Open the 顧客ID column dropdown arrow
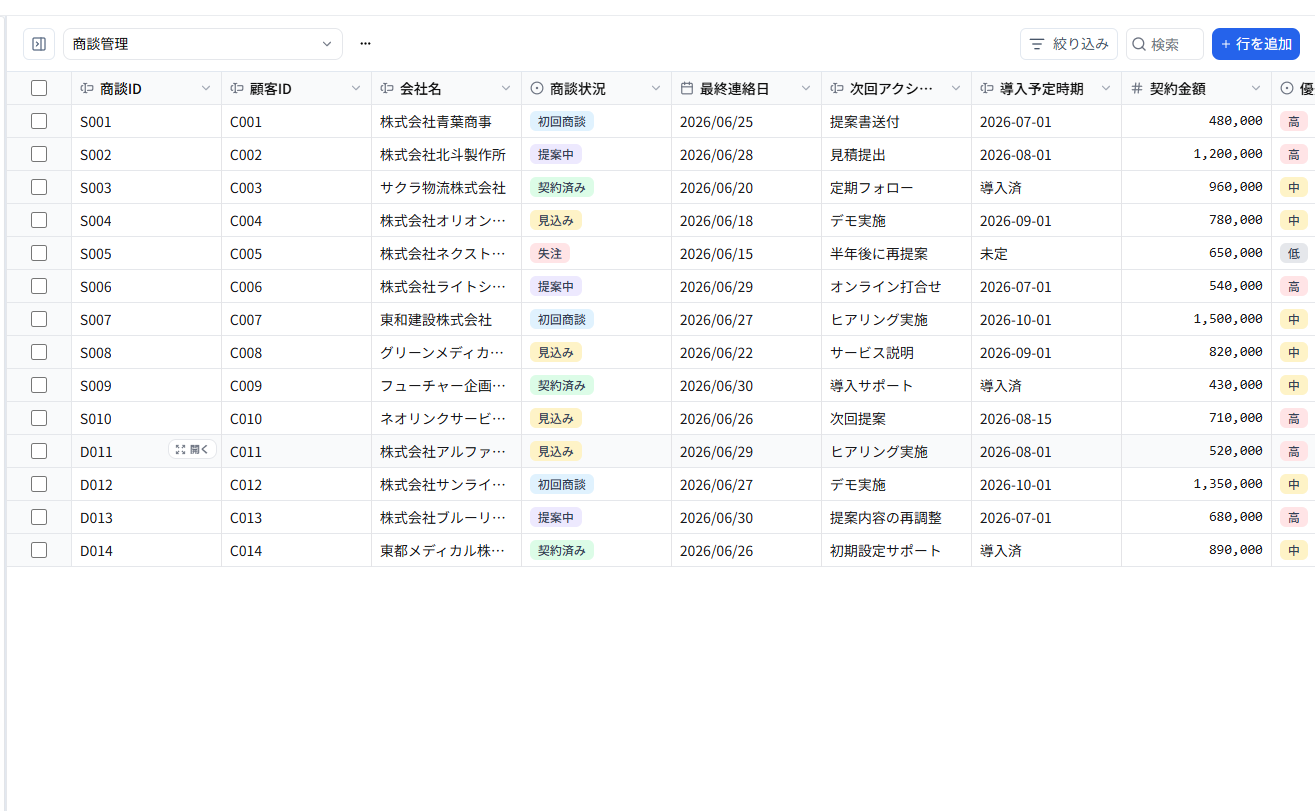 (x=356, y=89)
